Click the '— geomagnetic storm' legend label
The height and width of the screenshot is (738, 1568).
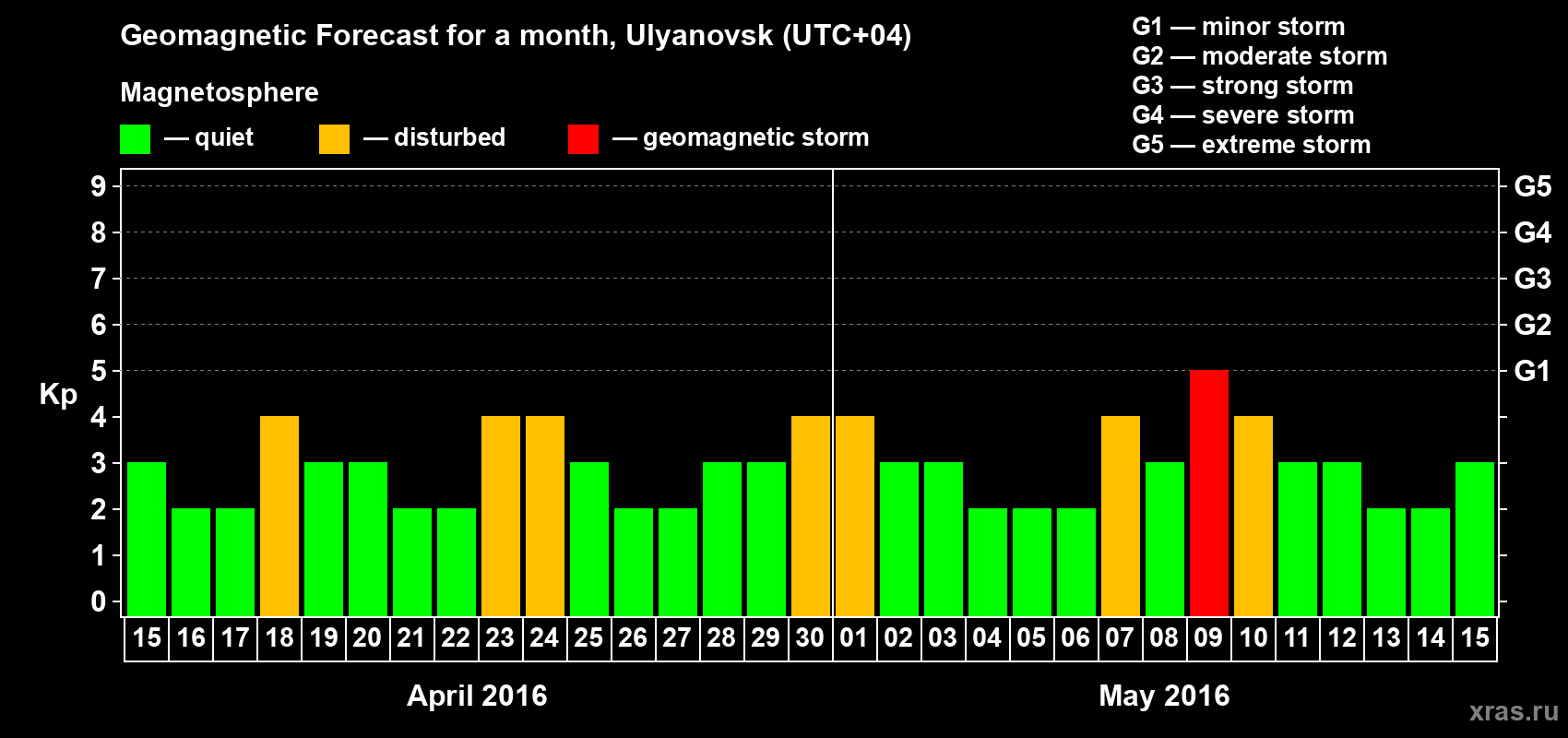pyautogui.click(x=741, y=138)
